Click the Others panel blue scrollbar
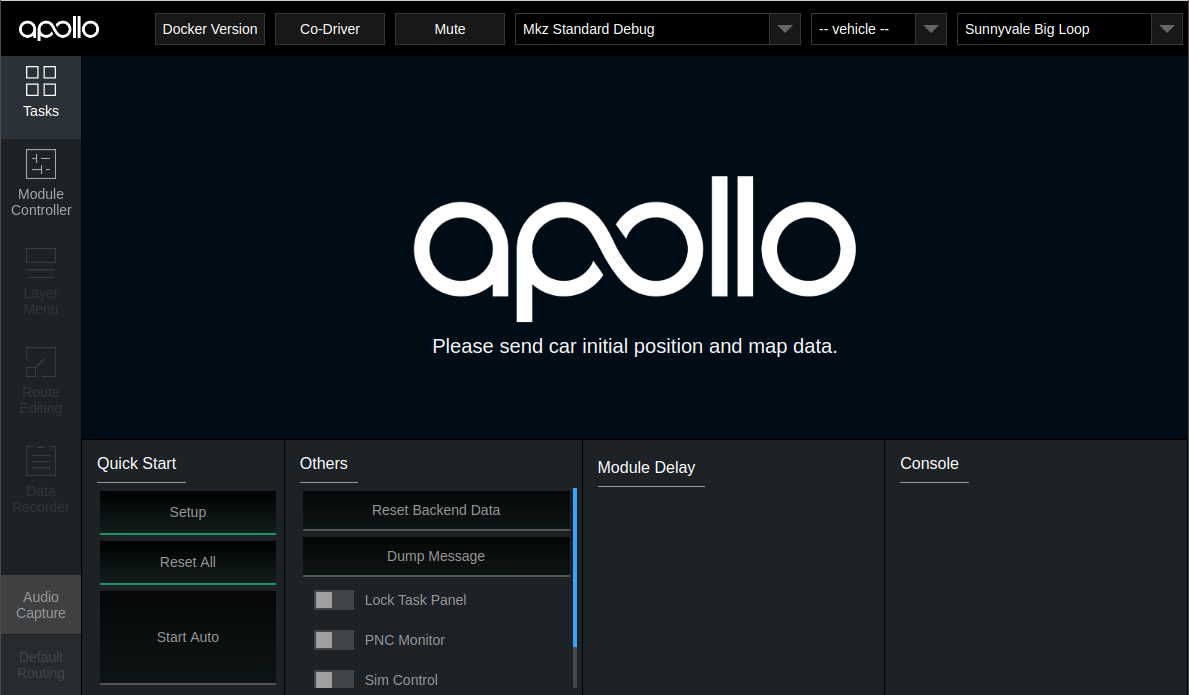The height and width of the screenshot is (695, 1189). [575, 568]
